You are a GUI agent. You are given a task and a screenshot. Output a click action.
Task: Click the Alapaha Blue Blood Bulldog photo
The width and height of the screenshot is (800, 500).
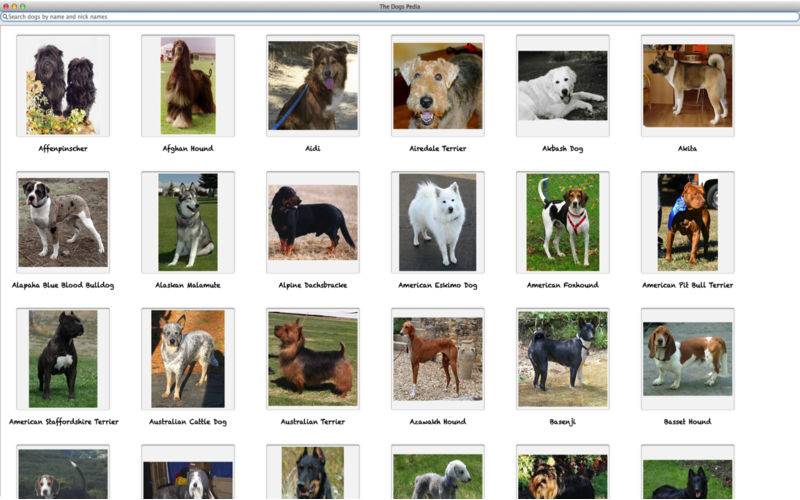tap(63, 222)
